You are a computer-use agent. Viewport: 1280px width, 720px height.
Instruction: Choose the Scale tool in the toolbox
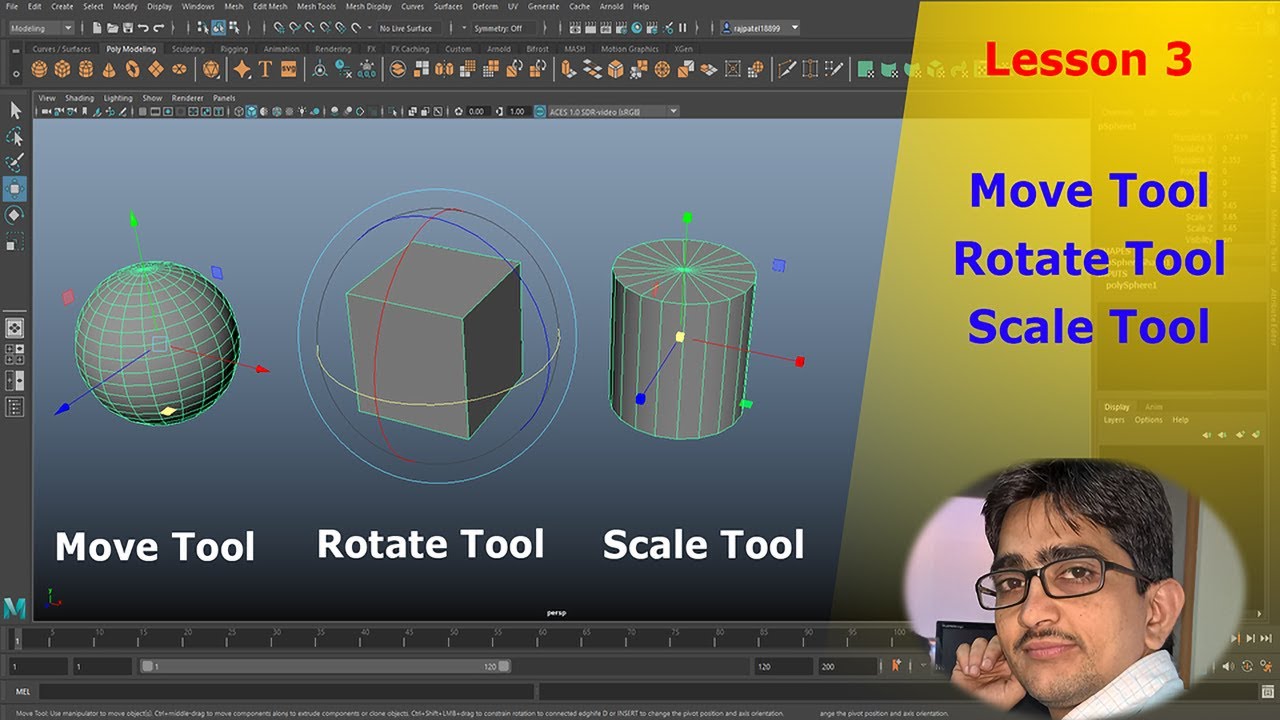[x=15, y=241]
